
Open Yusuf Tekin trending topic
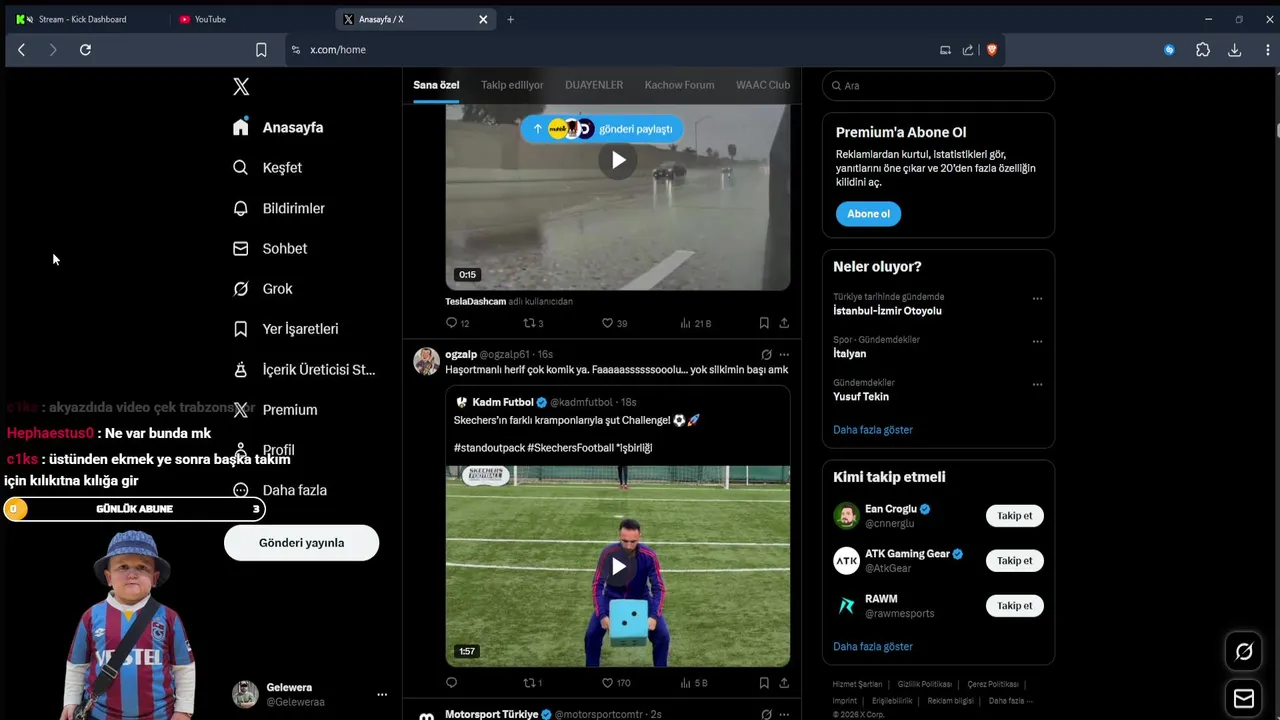pyautogui.click(x=861, y=397)
